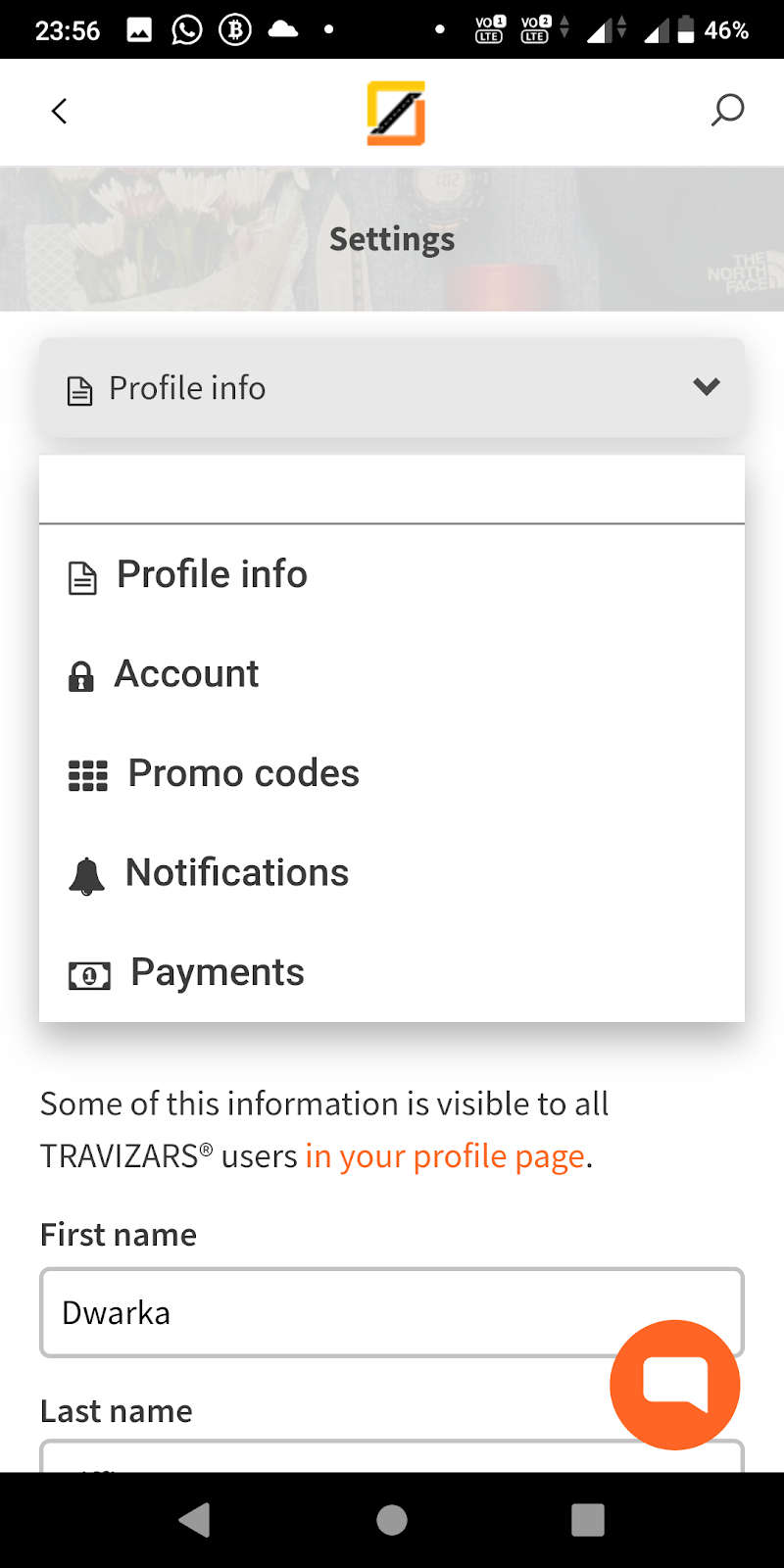The height and width of the screenshot is (1568, 784).
Task: Open search with magnifier icon
Action: point(727,111)
